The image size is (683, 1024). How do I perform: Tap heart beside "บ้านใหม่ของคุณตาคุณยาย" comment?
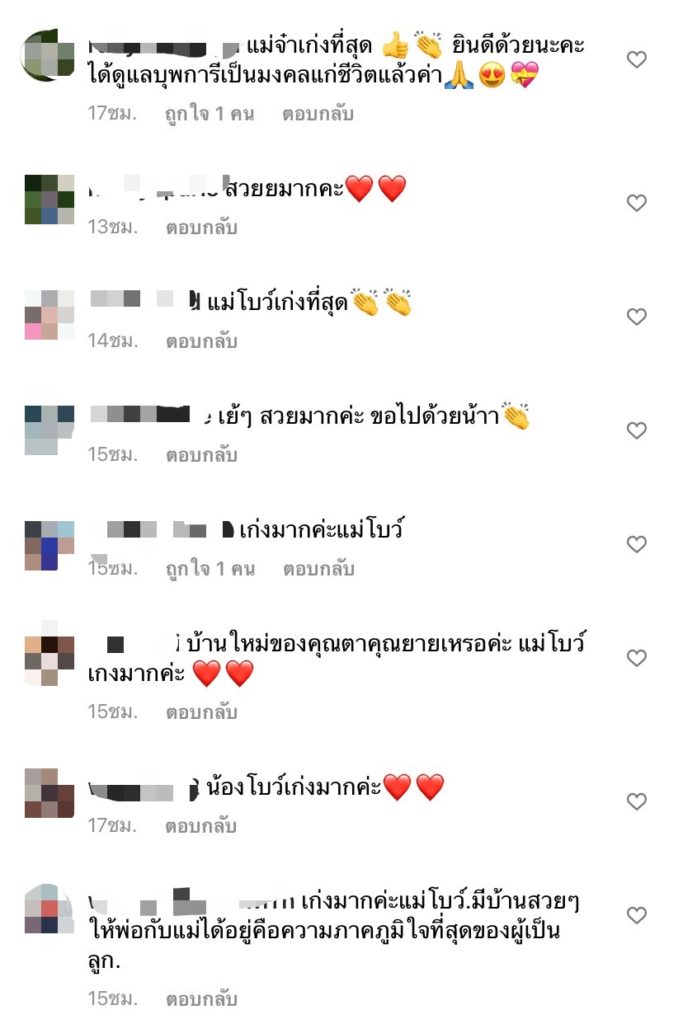636,658
